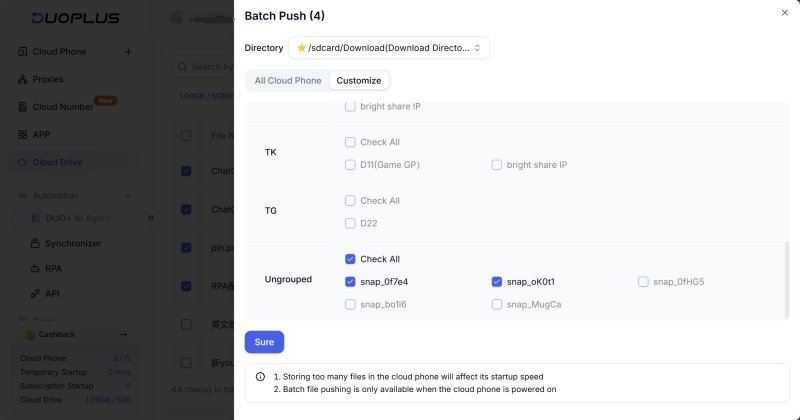Tick the snap_MugCa checkbox
800x420 pixels.
496,304
